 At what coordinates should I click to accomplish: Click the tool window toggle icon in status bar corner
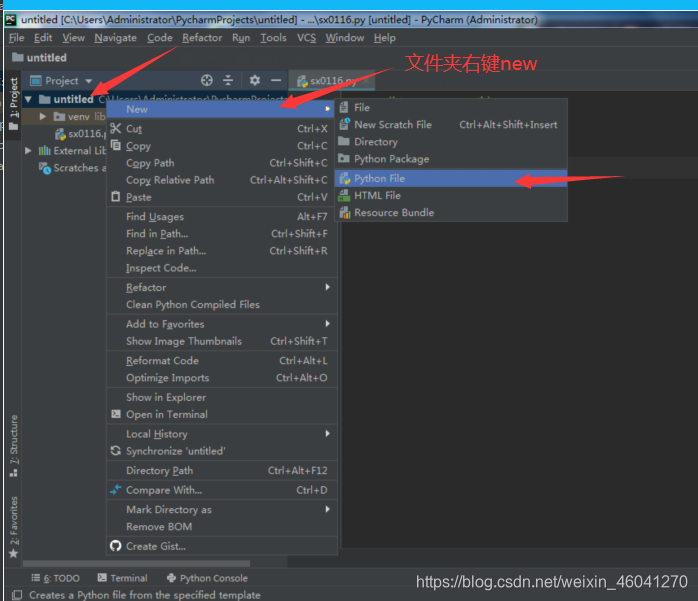click(16, 595)
